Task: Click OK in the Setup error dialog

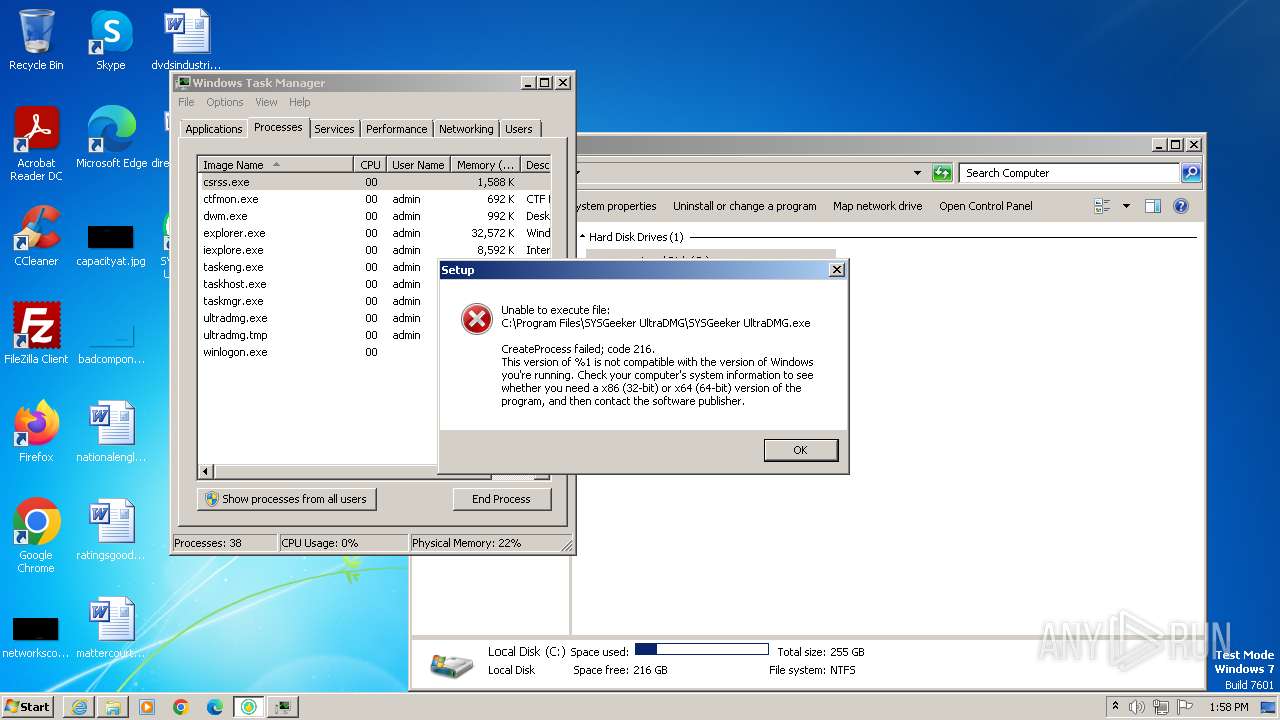Action: pos(800,450)
